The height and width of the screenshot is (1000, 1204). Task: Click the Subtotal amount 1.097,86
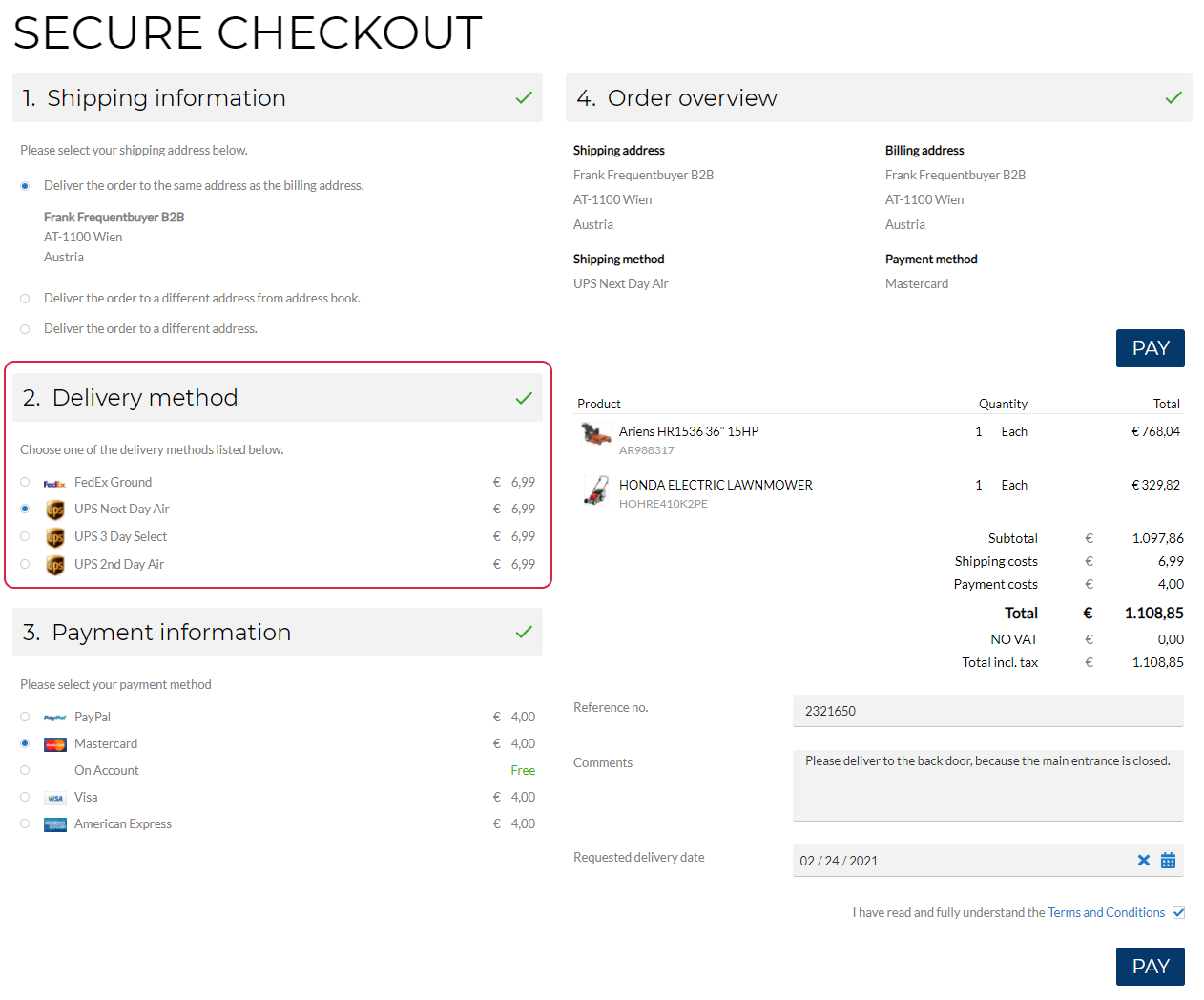[x=1158, y=539]
